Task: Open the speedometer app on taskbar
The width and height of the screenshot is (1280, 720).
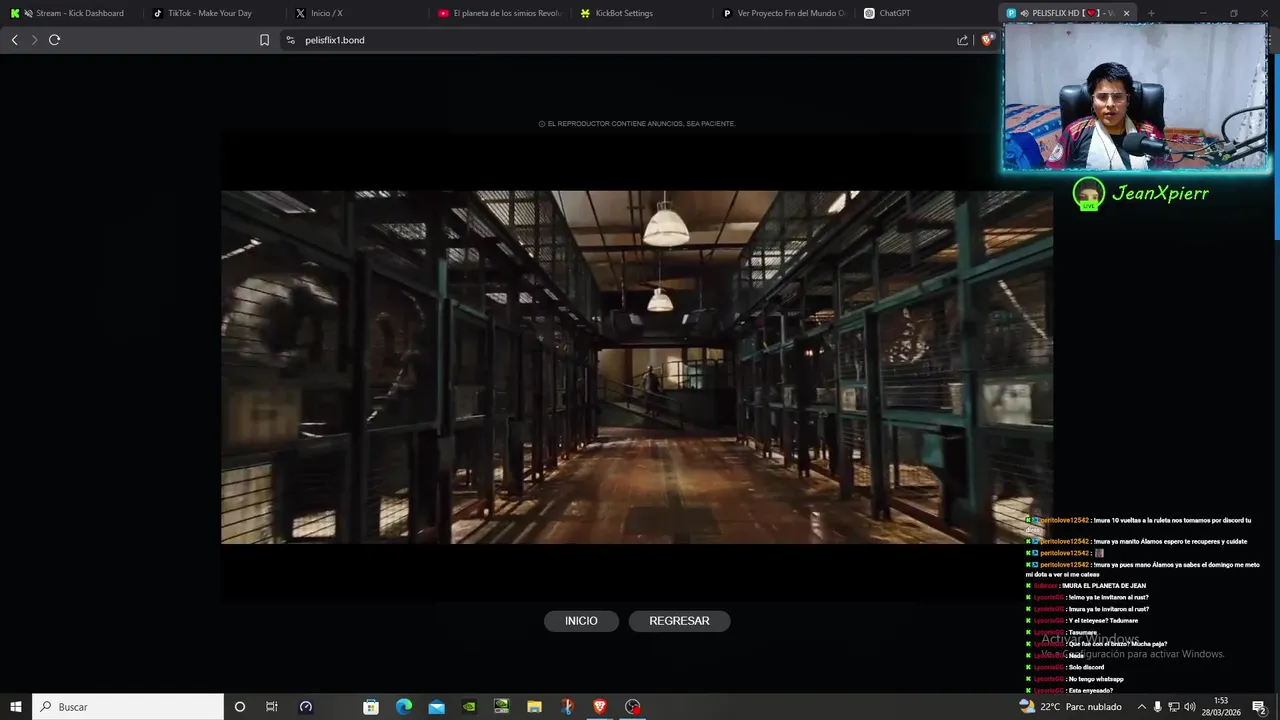Action: coord(306,707)
